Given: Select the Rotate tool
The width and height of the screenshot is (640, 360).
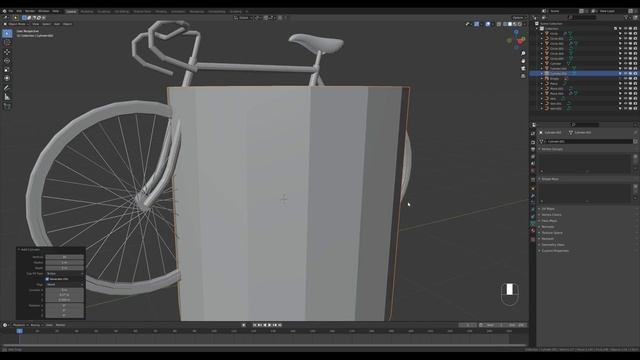Looking at the screenshot, I should coord(7,60).
